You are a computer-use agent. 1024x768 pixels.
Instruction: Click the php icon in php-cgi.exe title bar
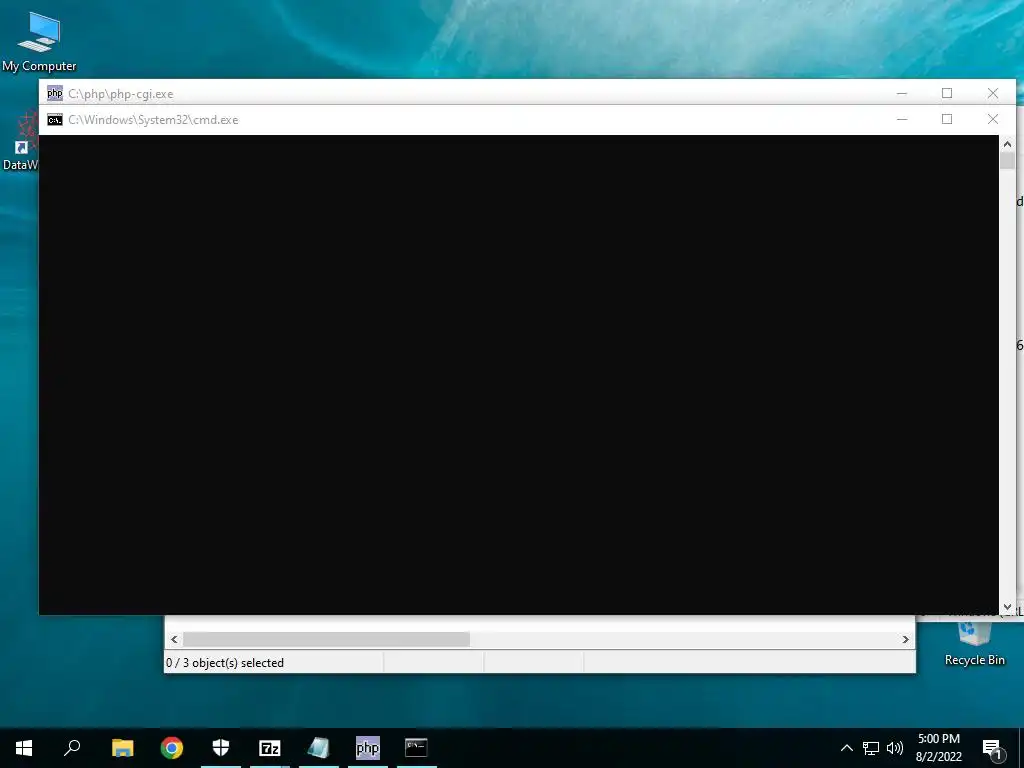point(55,93)
